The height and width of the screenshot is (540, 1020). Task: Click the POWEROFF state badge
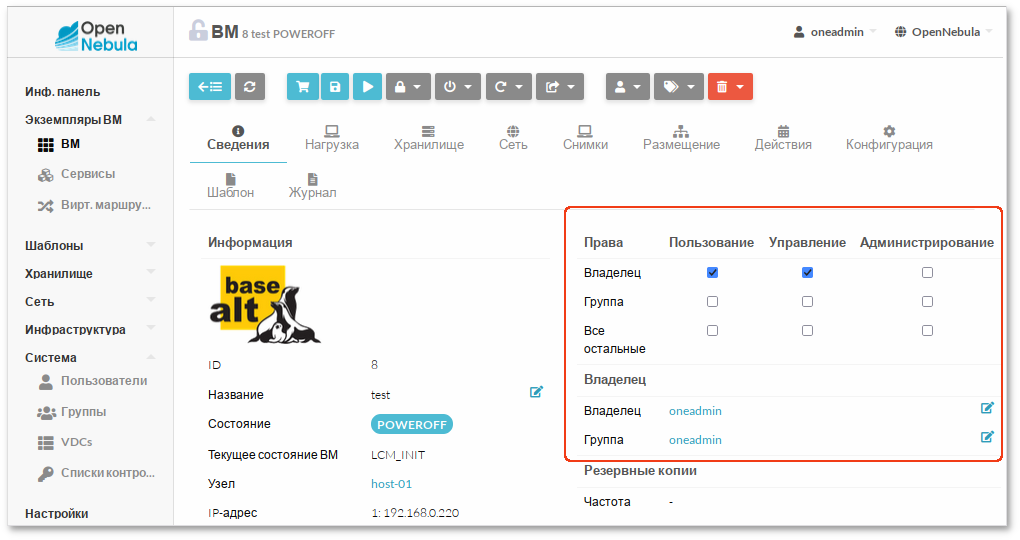tap(412, 424)
